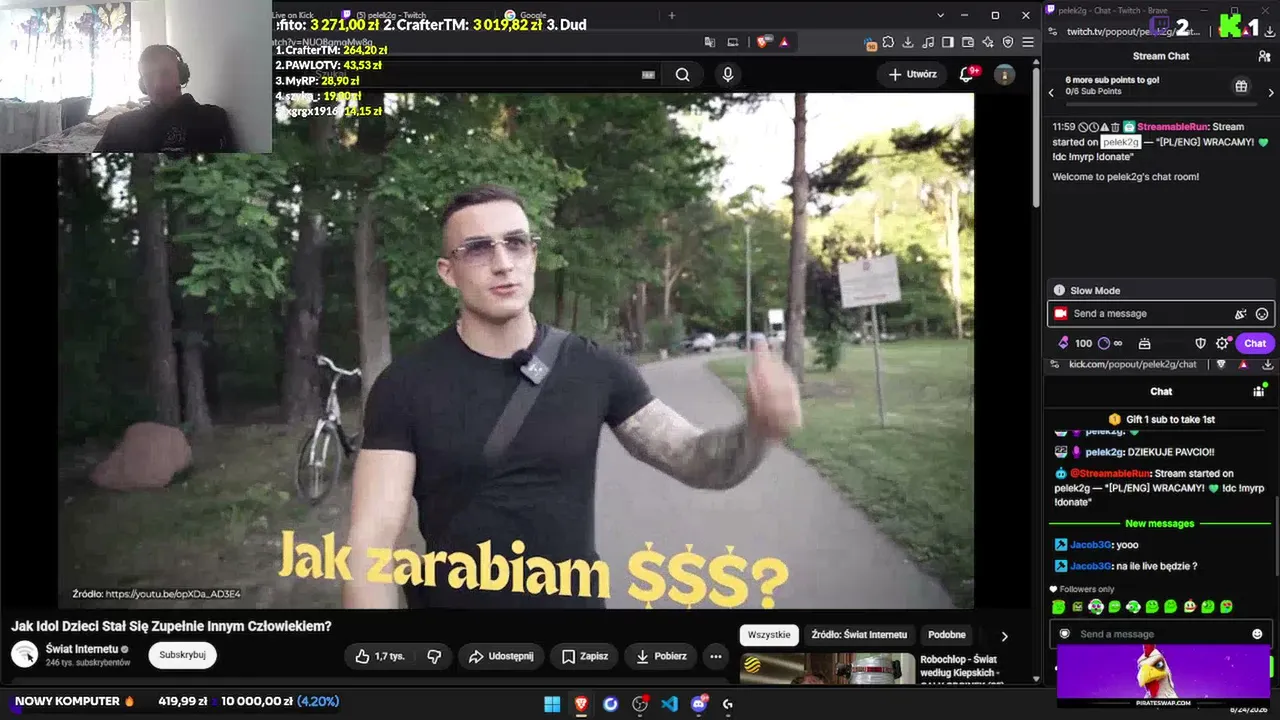Start voice search with the microphone icon
This screenshot has width=1280, height=720.
tap(728, 74)
